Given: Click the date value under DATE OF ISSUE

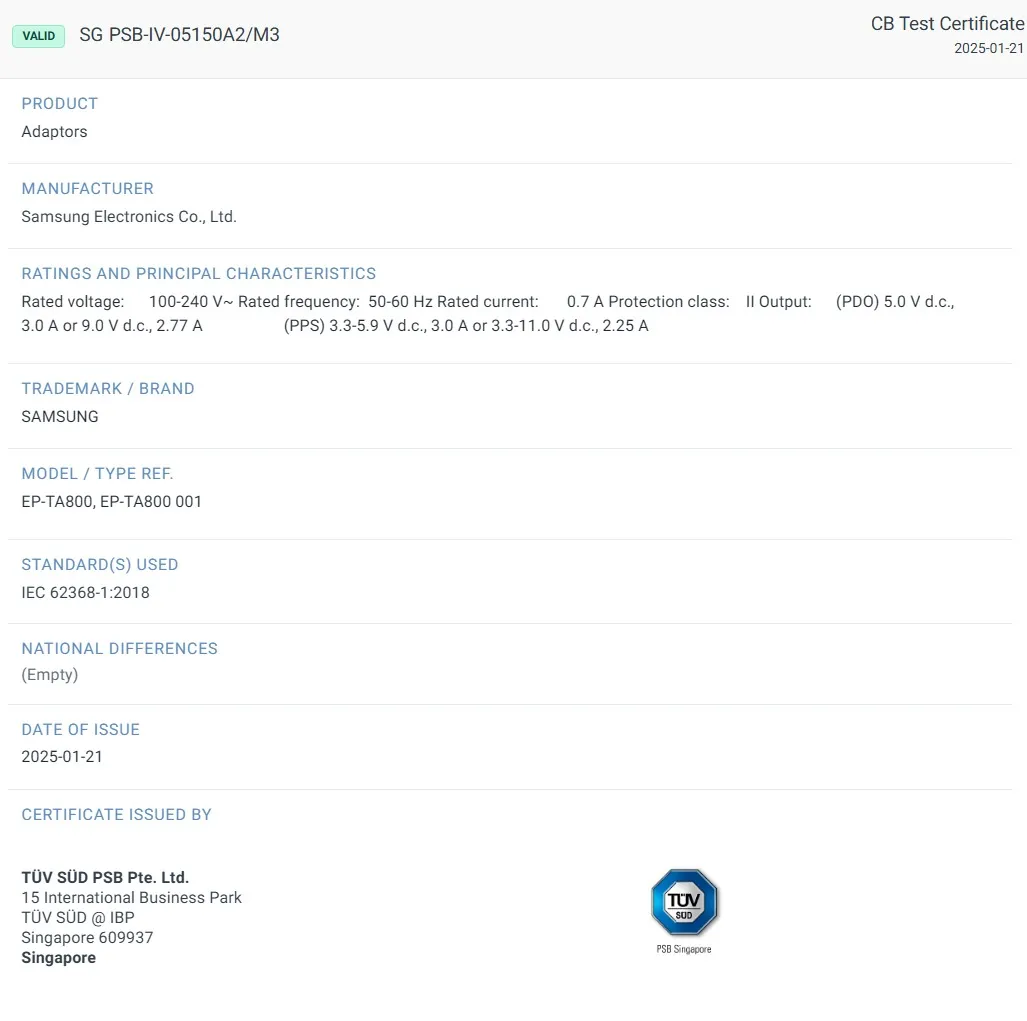Looking at the screenshot, I should pyautogui.click(x=62, y=757).
